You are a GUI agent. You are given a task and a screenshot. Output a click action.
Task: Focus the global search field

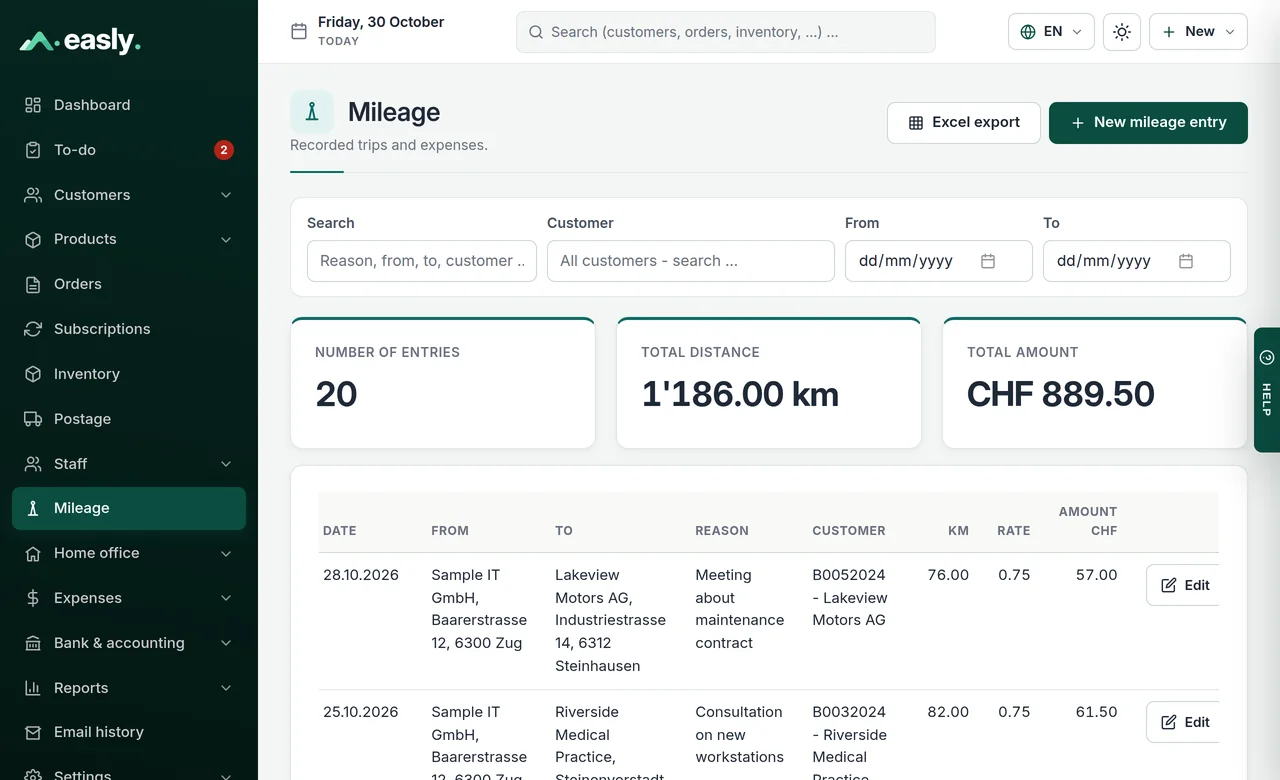726,32
